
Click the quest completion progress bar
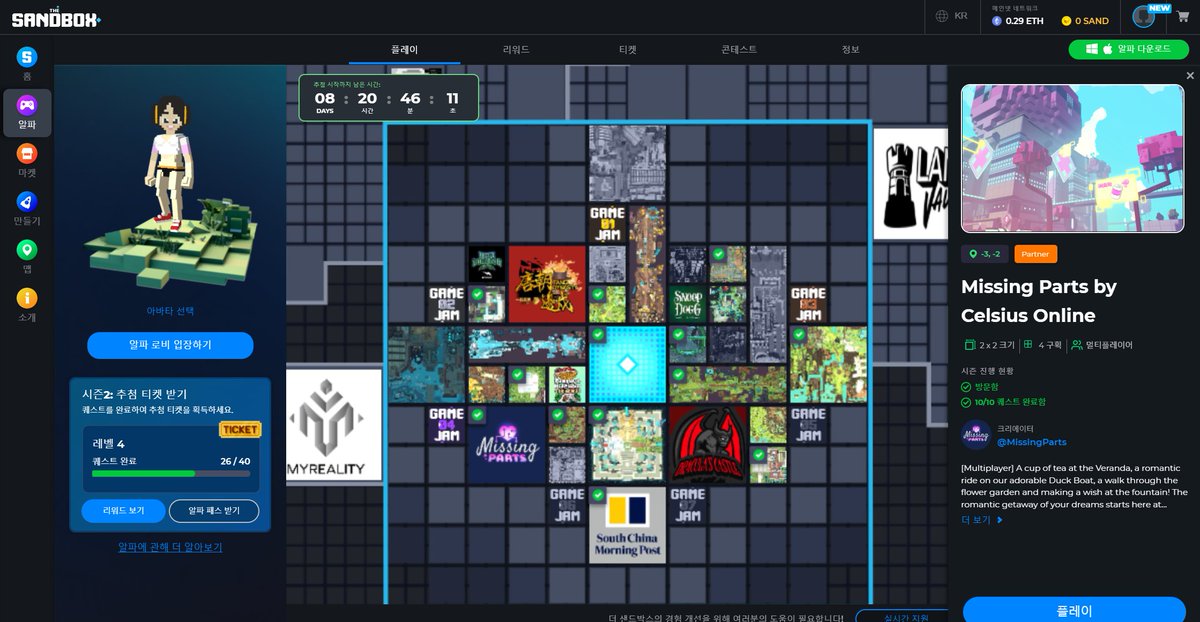point(171,473)
